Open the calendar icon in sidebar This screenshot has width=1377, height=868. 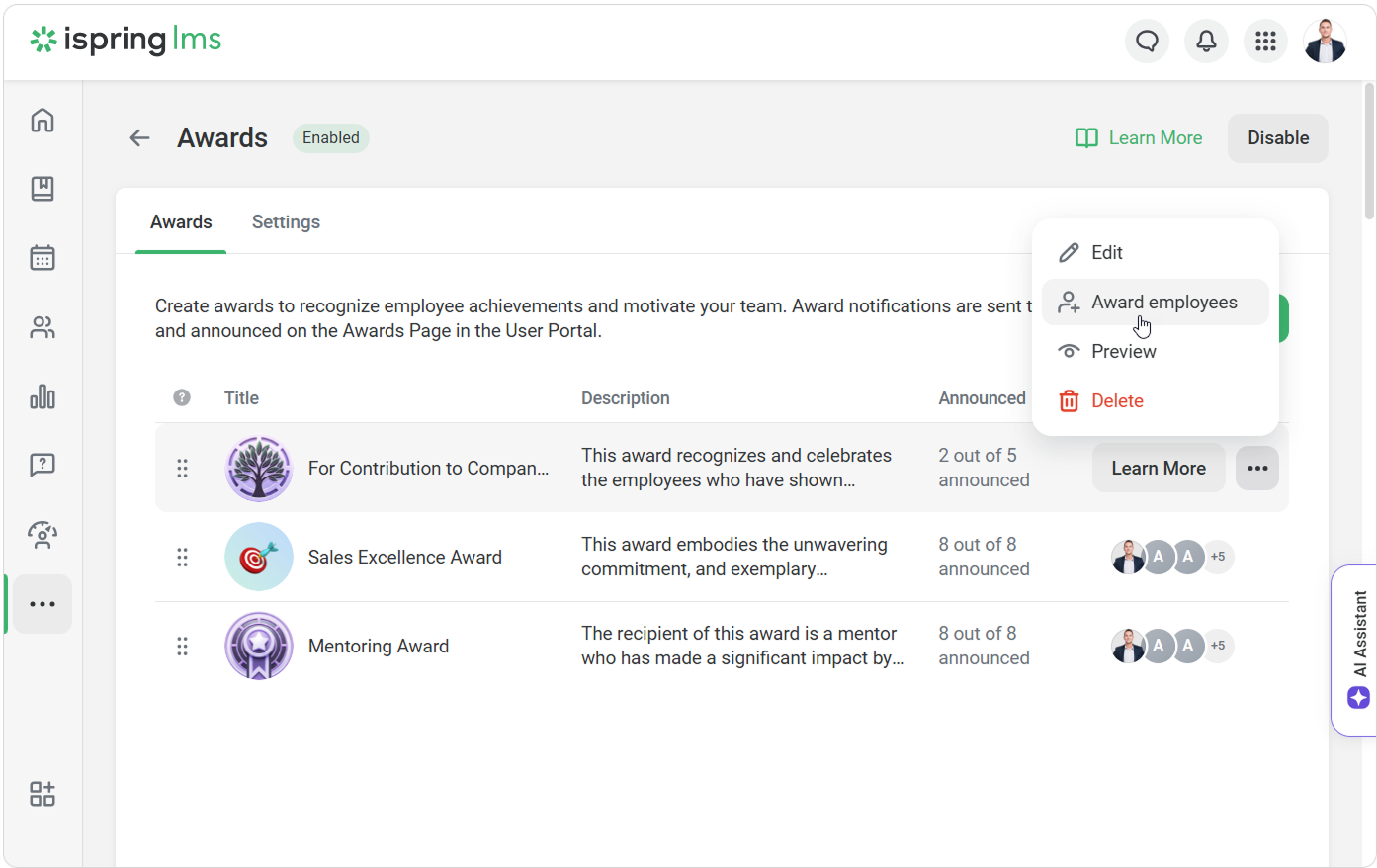tap(43, 258)
